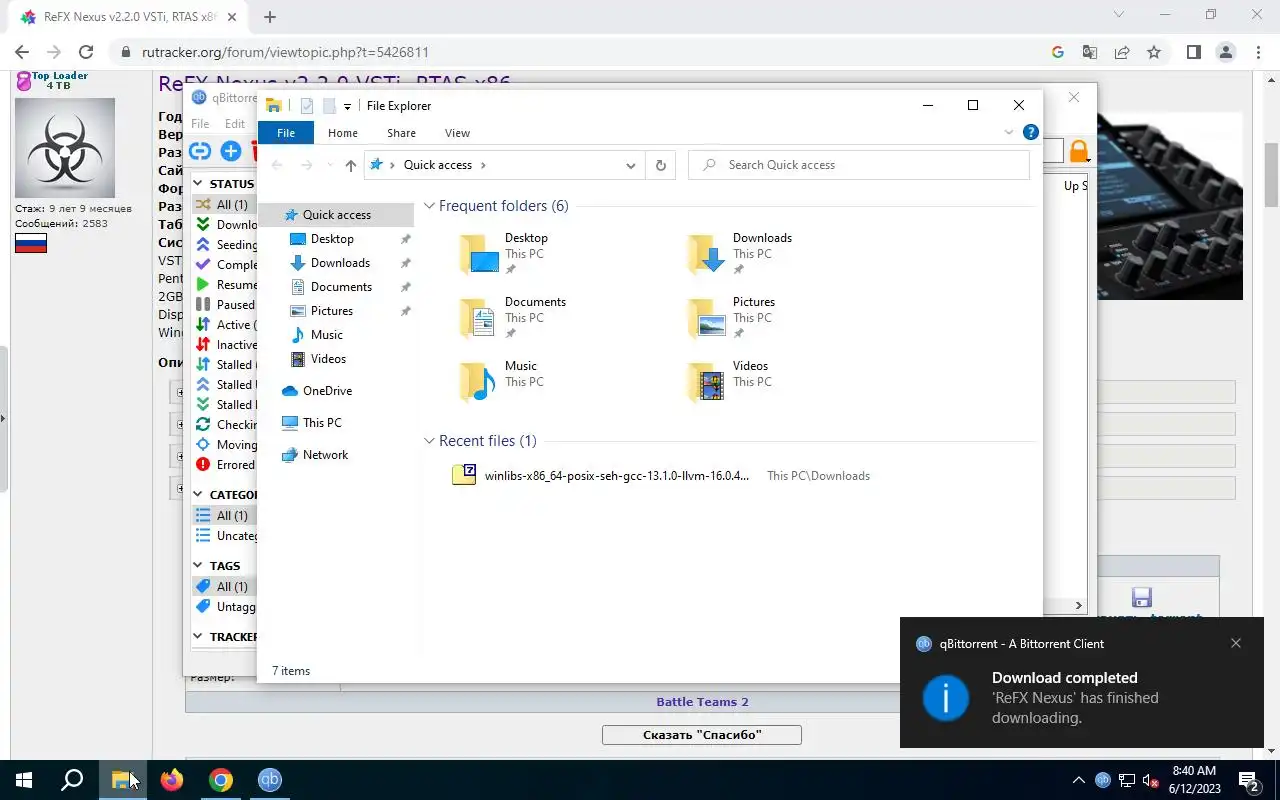Click the Chrome translate page icon
Image resolution: width=1280 pixels, height=800 pixels.
1090,52
